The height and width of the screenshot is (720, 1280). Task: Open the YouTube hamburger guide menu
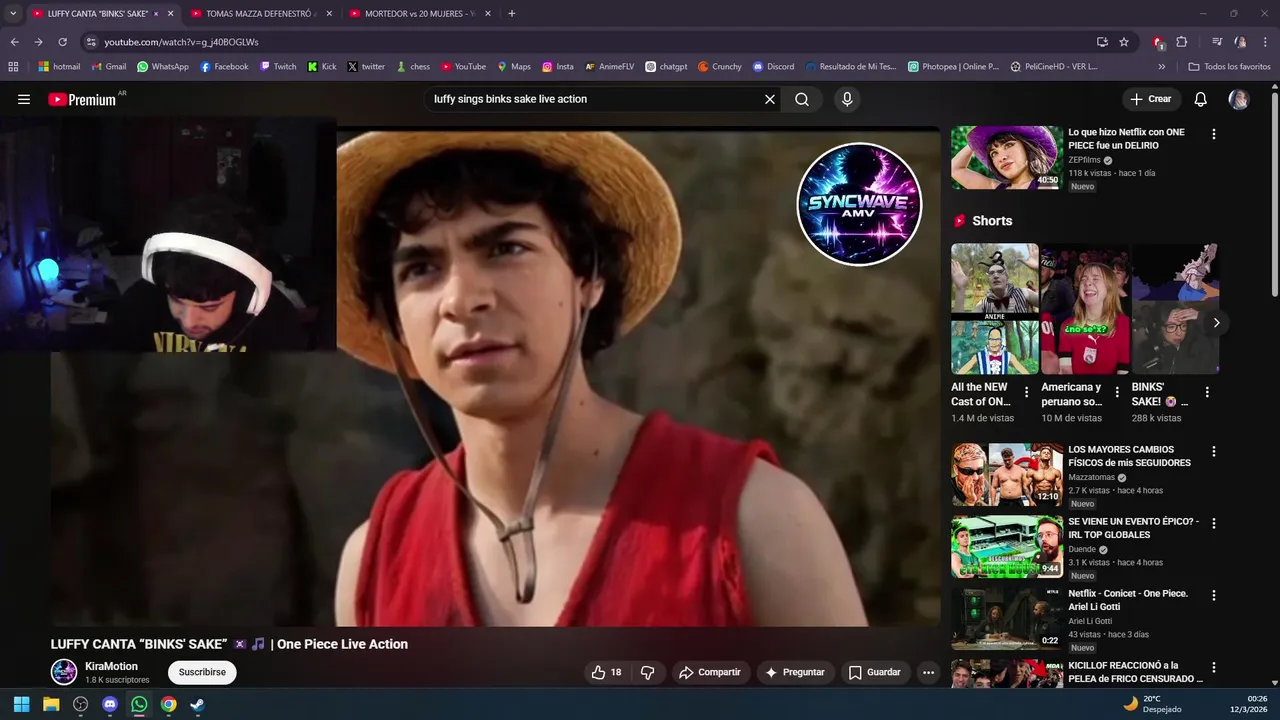coord(24,99)
